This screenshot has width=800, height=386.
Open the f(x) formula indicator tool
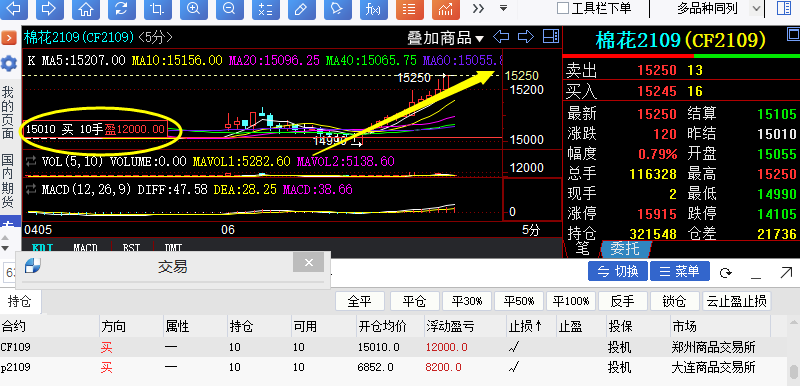(373, 9)
